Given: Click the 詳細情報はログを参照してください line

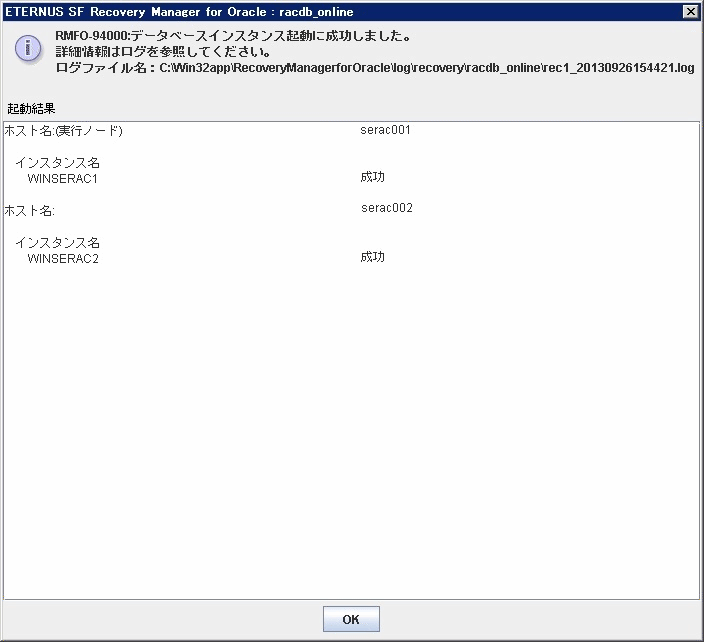Looking at the screenshot, I should [x=163, y=52].
